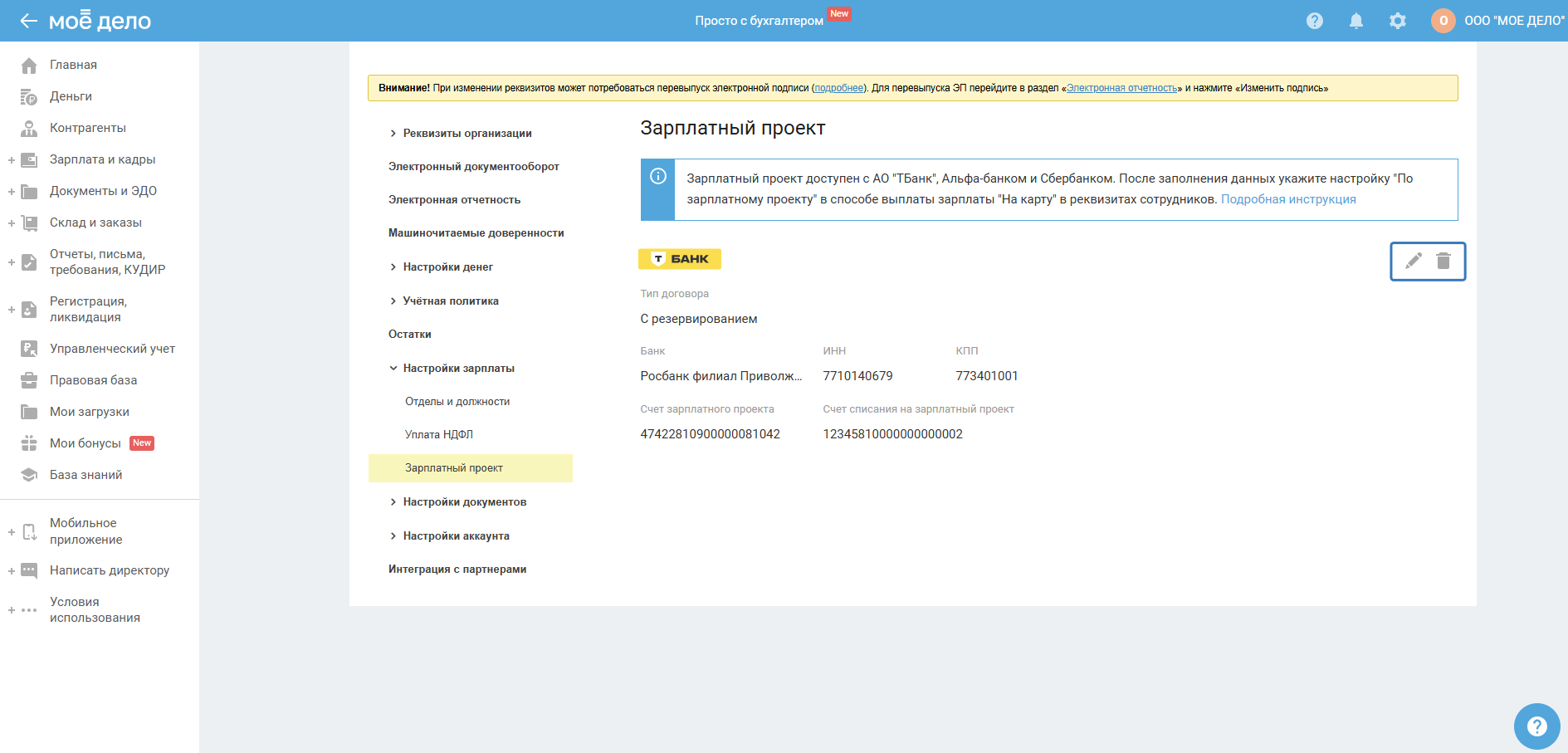Open notifications bell
Image resolution: width=1568 pixels, height=753 pixels.
[1356, 21]
